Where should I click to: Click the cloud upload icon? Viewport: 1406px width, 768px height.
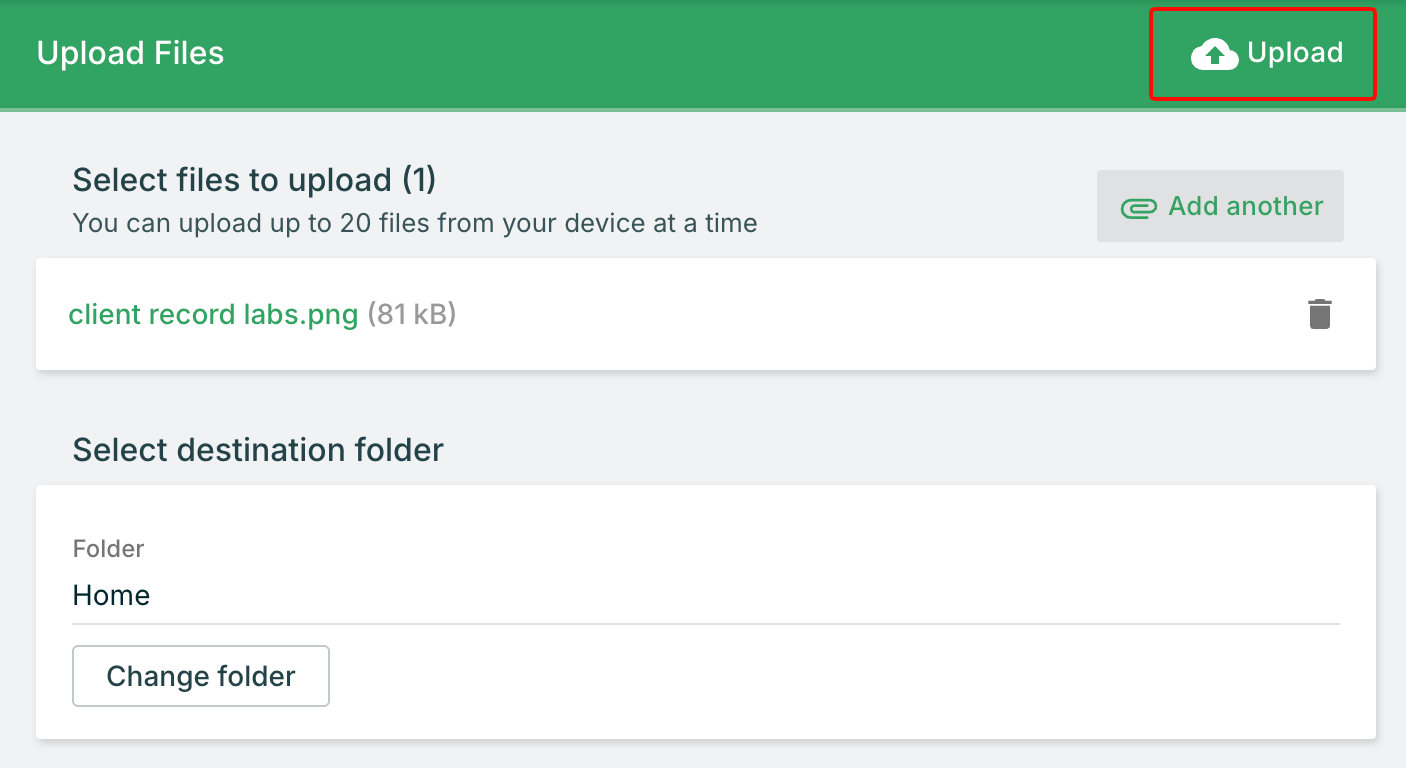click(x=1215, y=54)
